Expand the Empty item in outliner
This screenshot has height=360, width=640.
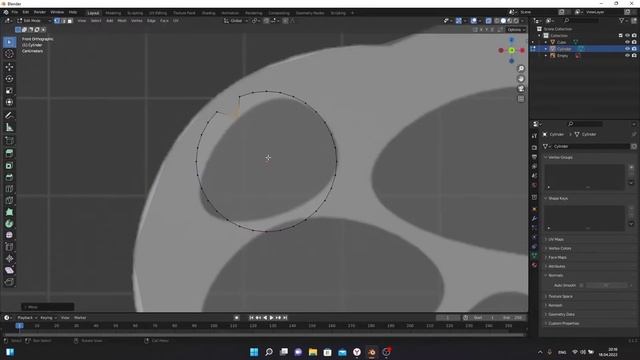[546, 56]
